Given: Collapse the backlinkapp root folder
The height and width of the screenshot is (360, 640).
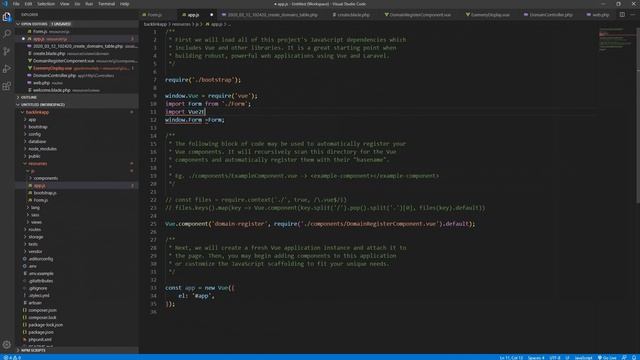Looking at the screenshot, I should pos(77,112).
